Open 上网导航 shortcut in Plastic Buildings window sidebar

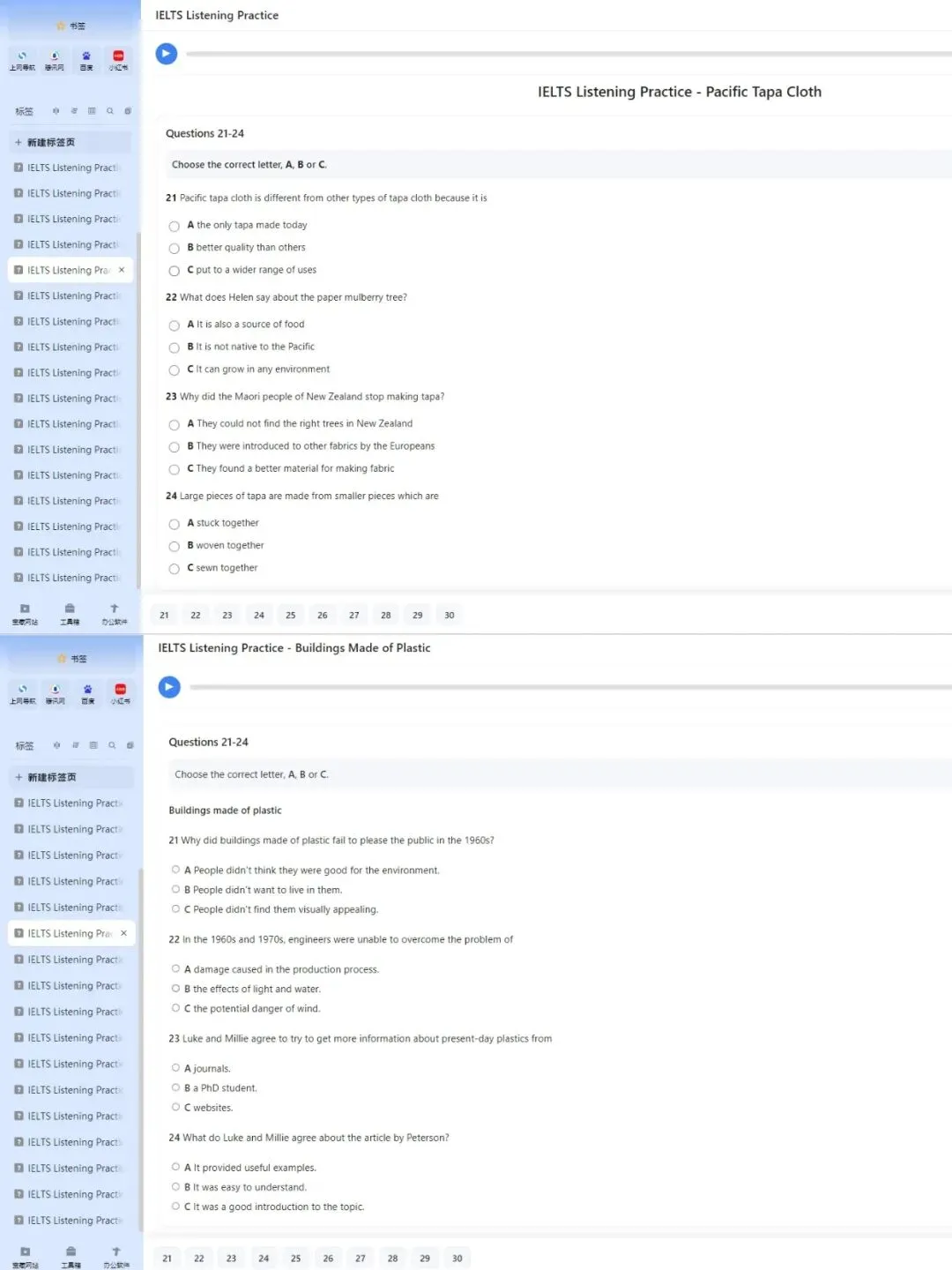coord(23,694)
